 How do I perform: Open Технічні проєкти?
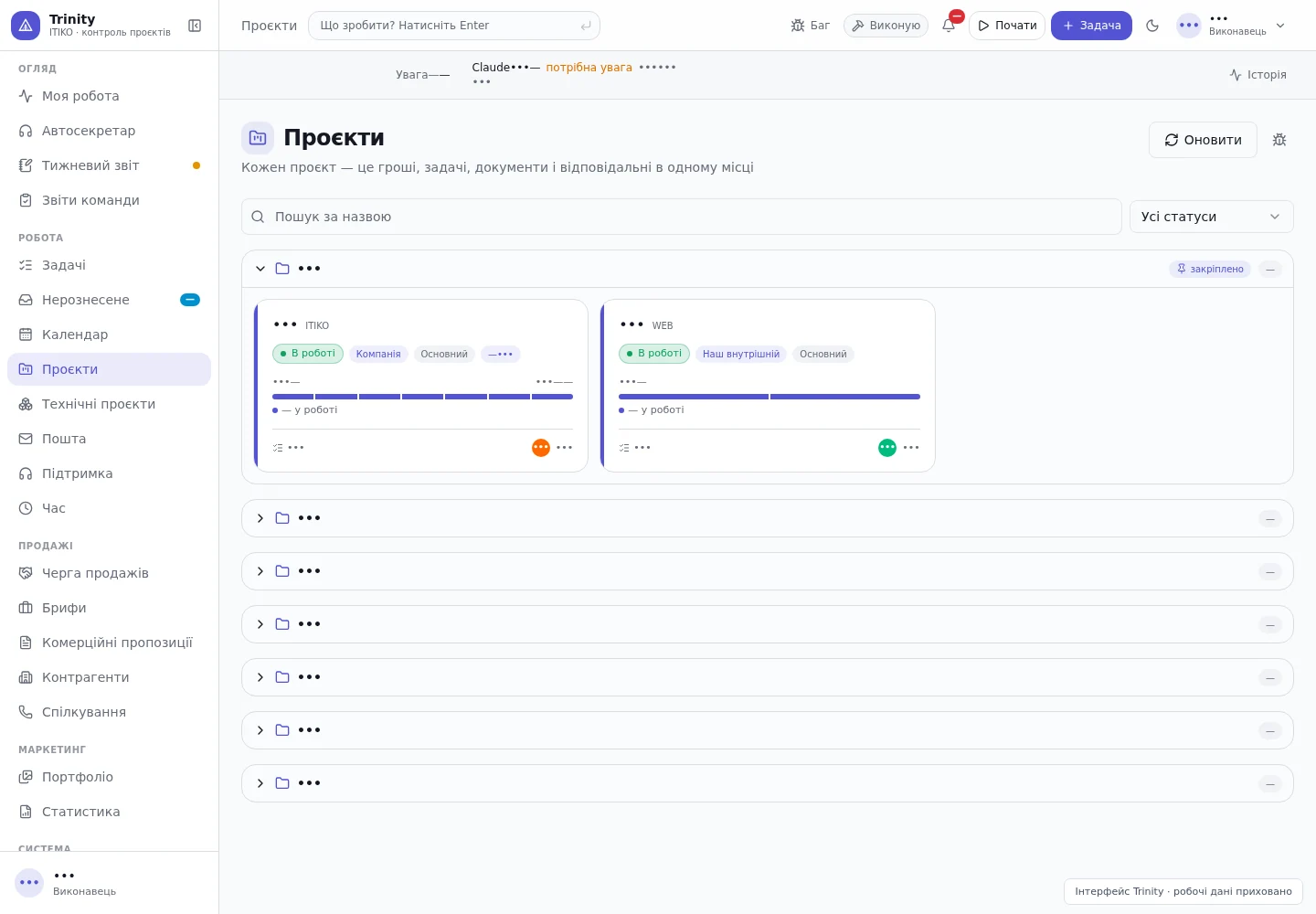pos(109,404)
